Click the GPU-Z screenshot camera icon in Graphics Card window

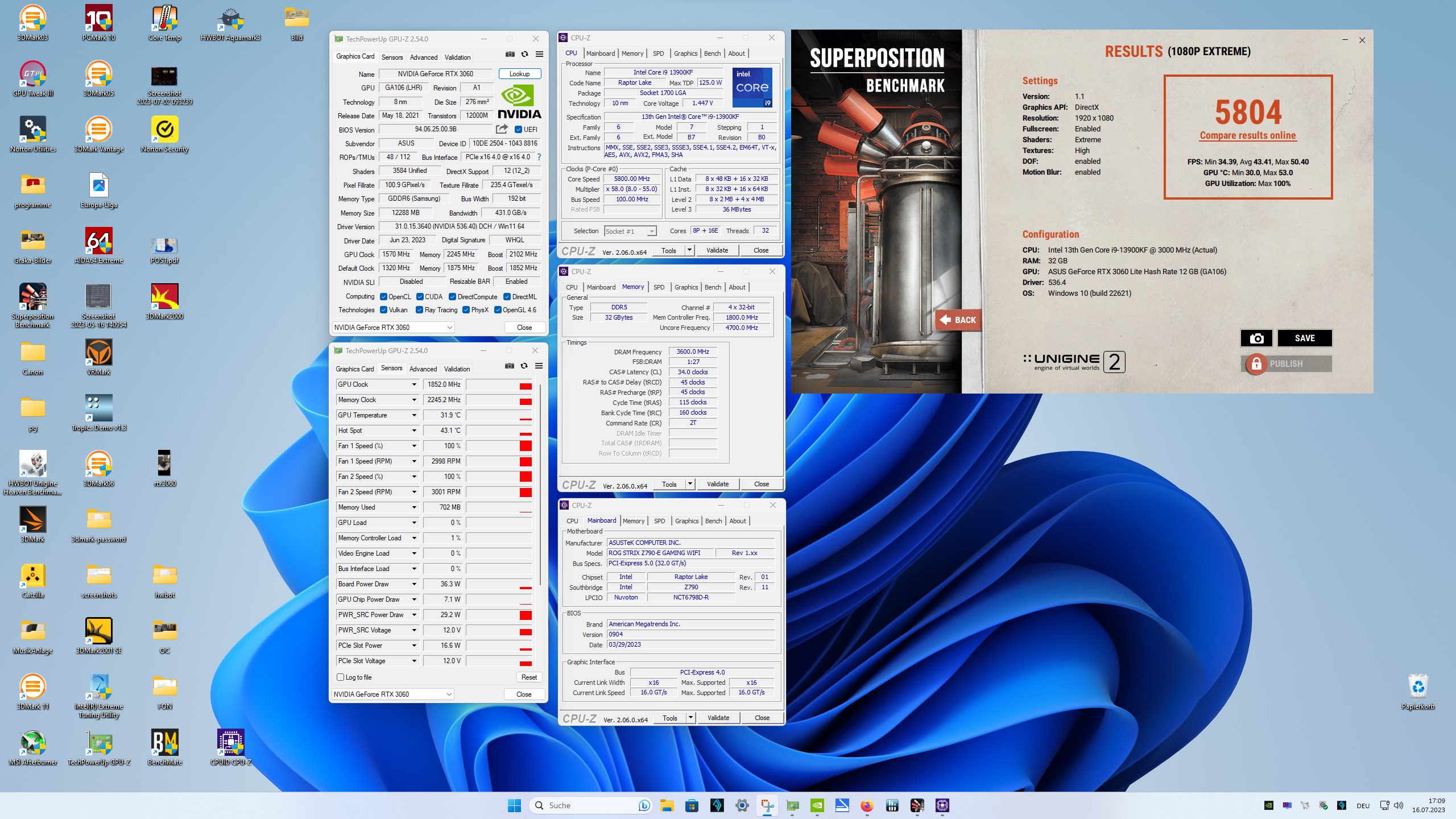point(510,54)
